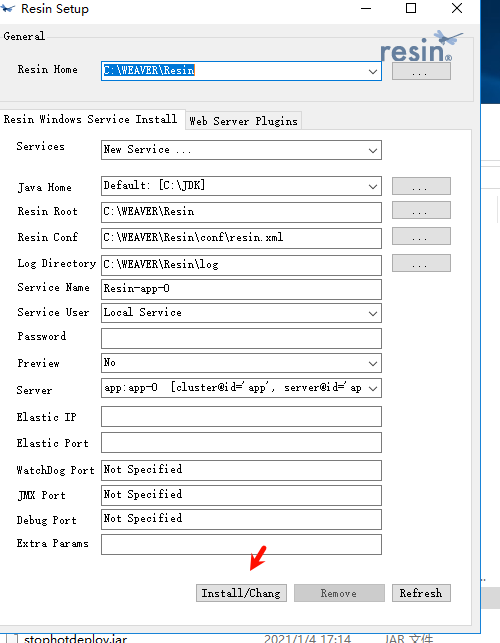Screen dimensions: 500x643
Task: Focus the Service Name field
Action: tap(241, 290)
